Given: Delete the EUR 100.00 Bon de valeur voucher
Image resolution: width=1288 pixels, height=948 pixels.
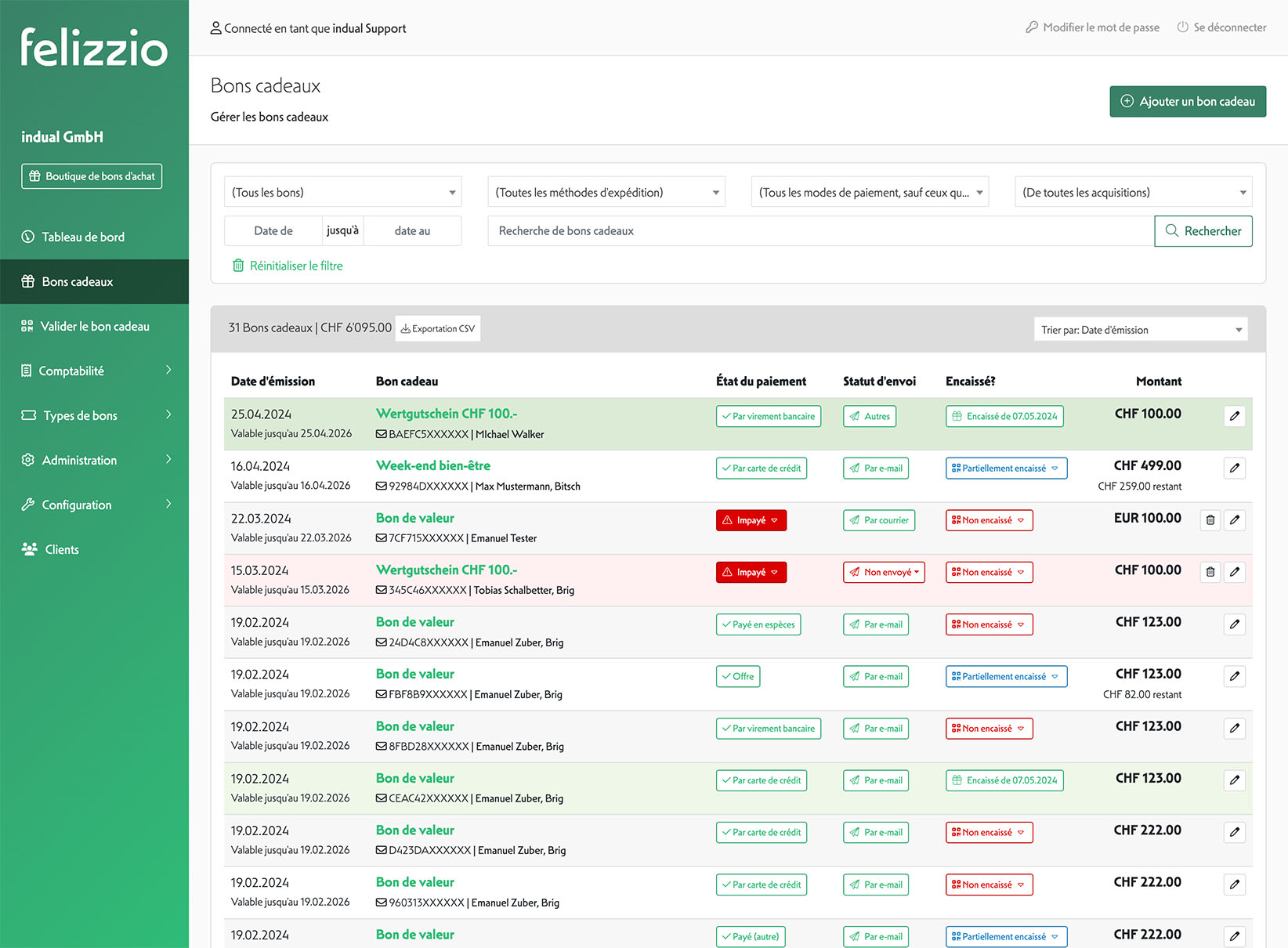Looking at the screenshot, I should [1210, 520].
